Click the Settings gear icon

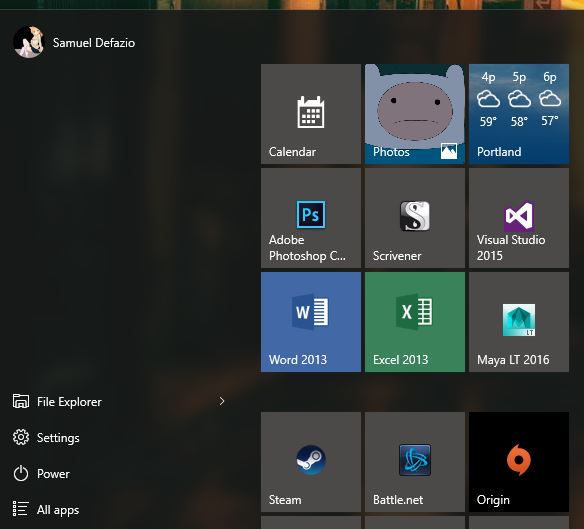[x=21, y=437]
